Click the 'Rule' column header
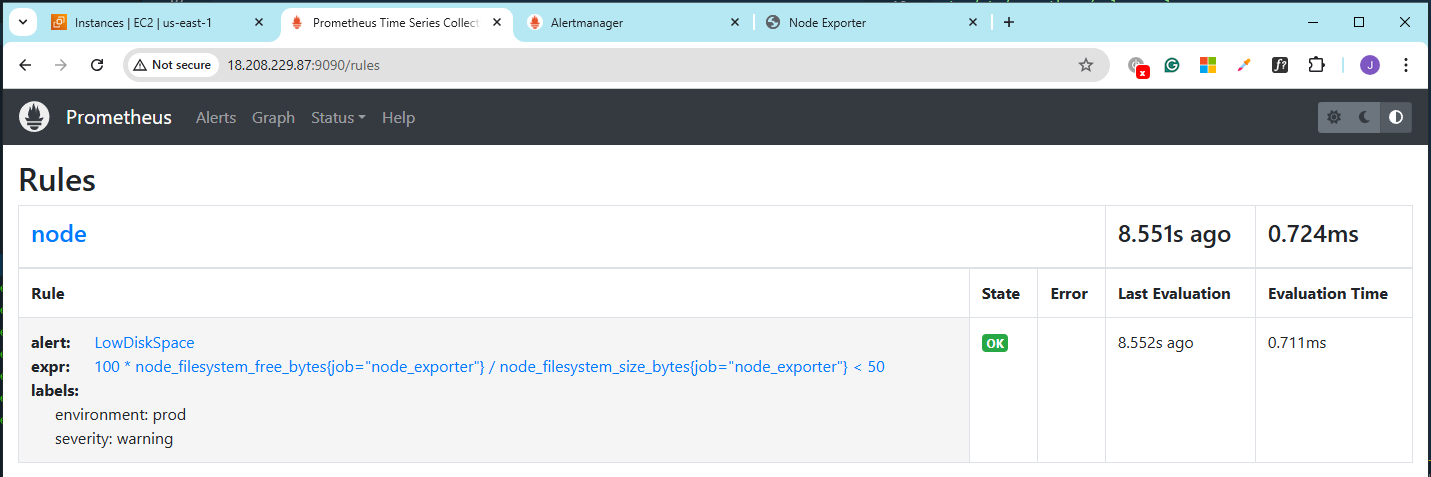The image size is (1431, 477). tap(48, 293)
